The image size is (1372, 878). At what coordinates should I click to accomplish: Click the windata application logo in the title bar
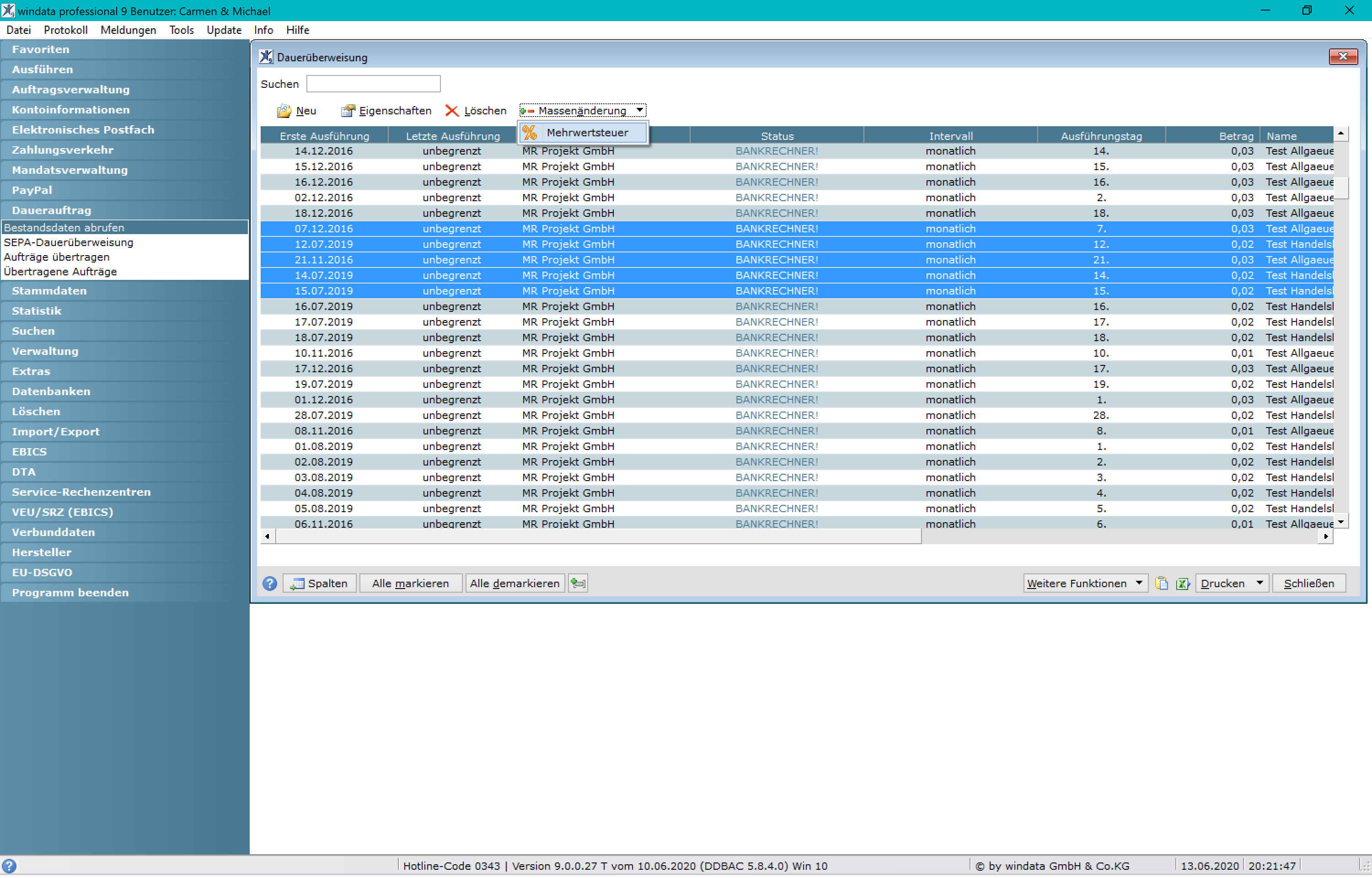click(x=8, y=10)
